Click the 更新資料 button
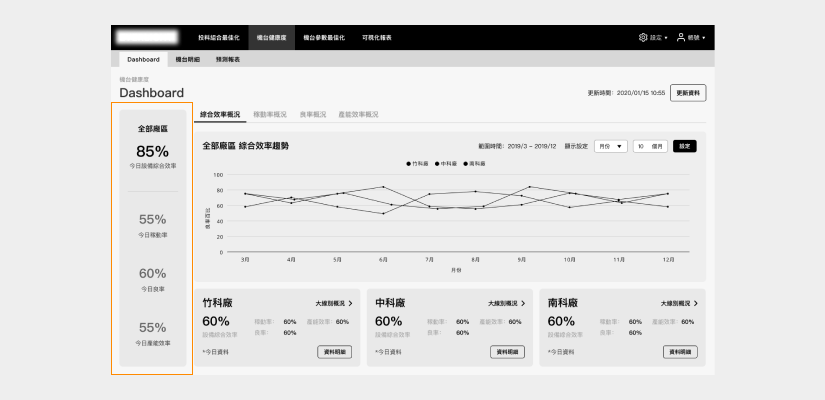Screen dimensions: 825x400 (688, 93)
